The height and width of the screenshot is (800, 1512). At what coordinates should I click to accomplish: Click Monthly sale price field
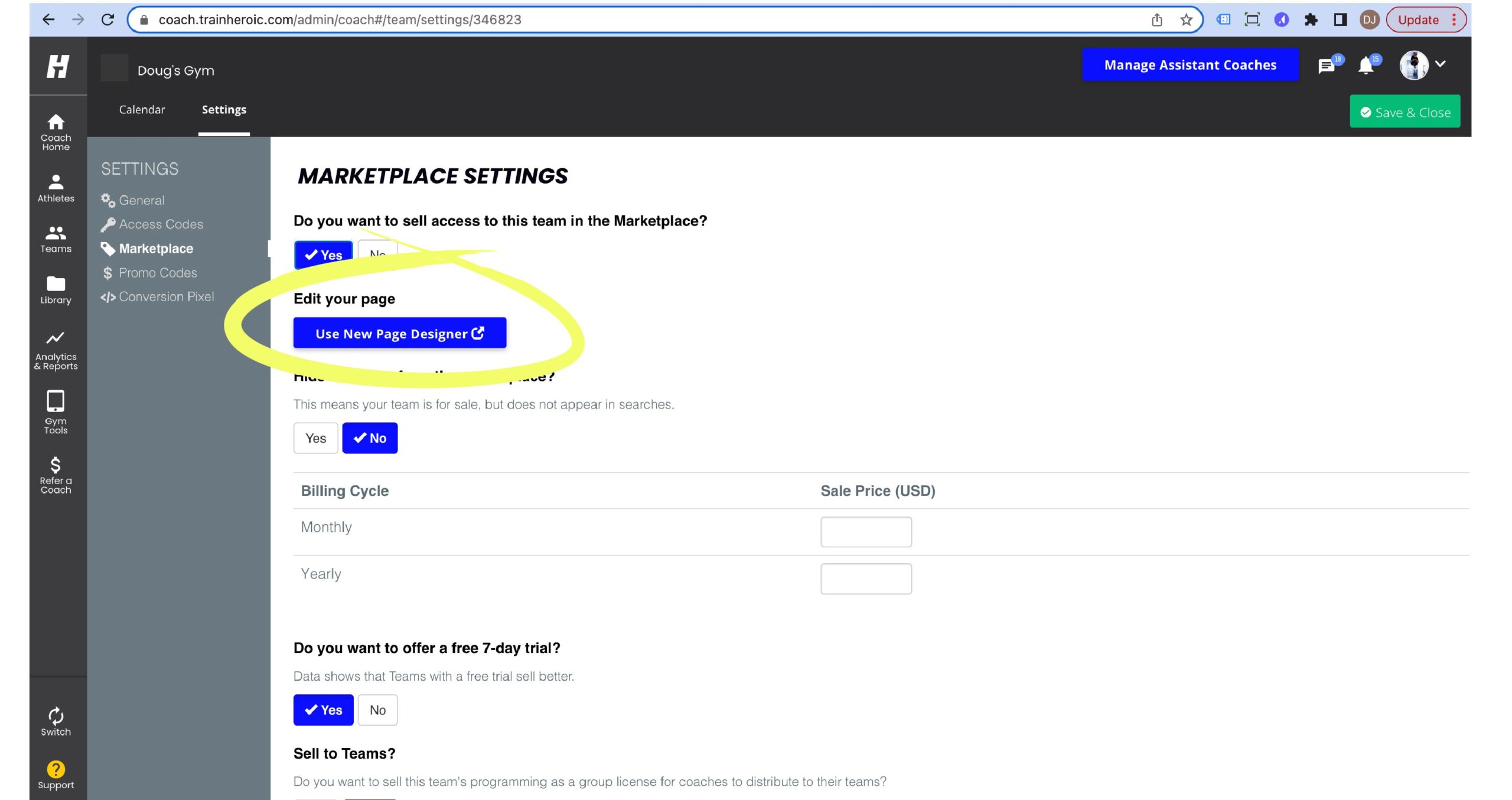click(x=866, y=532)
